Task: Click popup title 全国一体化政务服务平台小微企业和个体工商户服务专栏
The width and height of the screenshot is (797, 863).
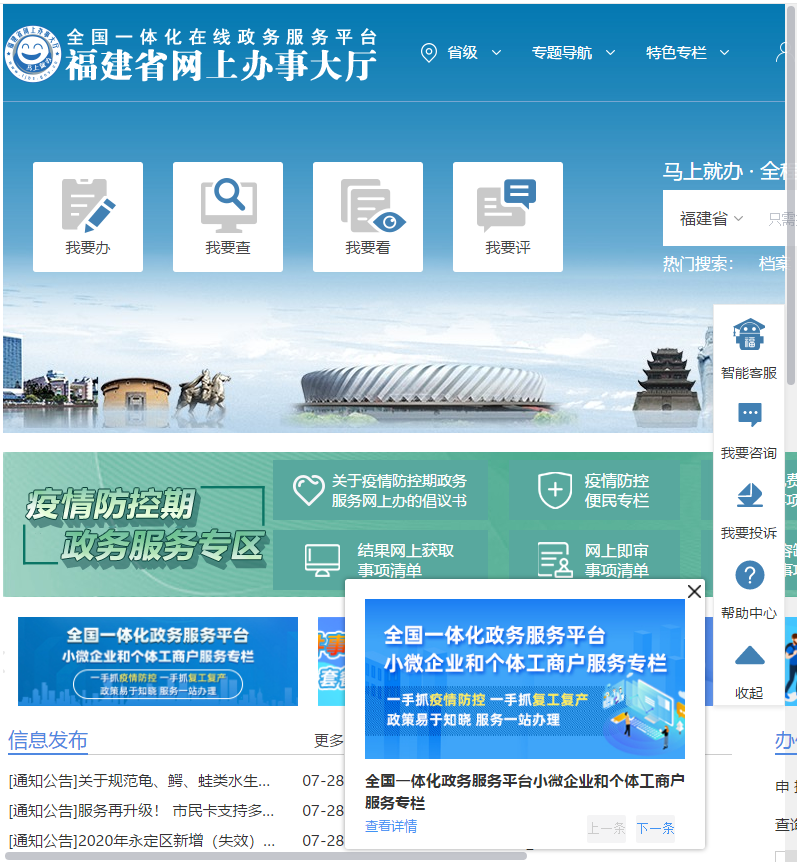Action: point(525,791)
